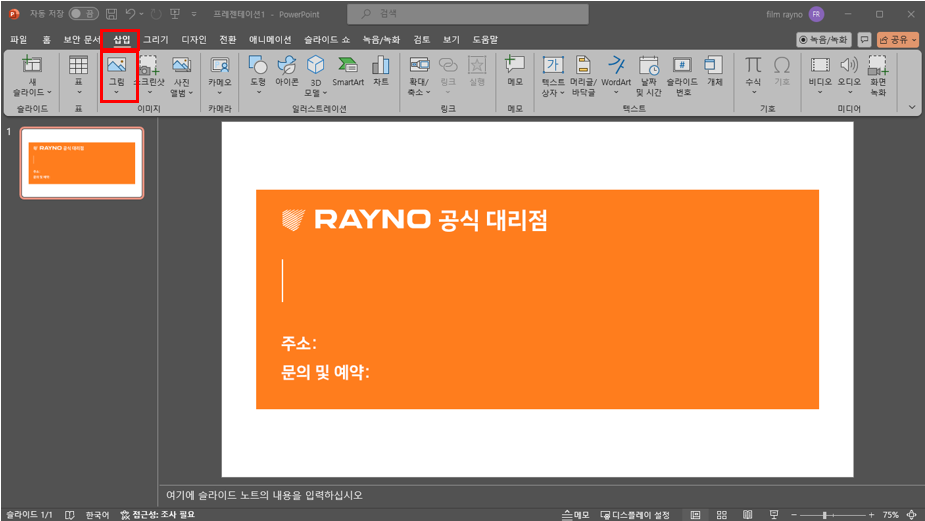
Task: Open the 공유 share dropdown
Action: point(897,40)
